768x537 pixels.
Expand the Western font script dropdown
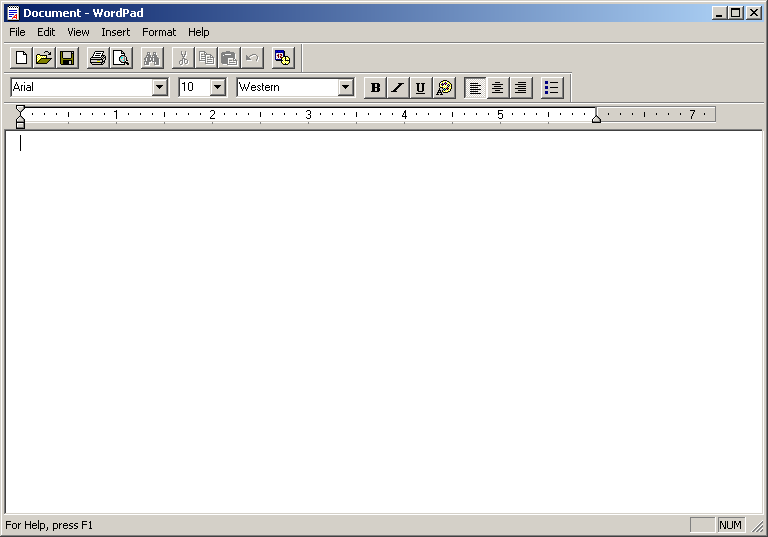tap(346, 88)
